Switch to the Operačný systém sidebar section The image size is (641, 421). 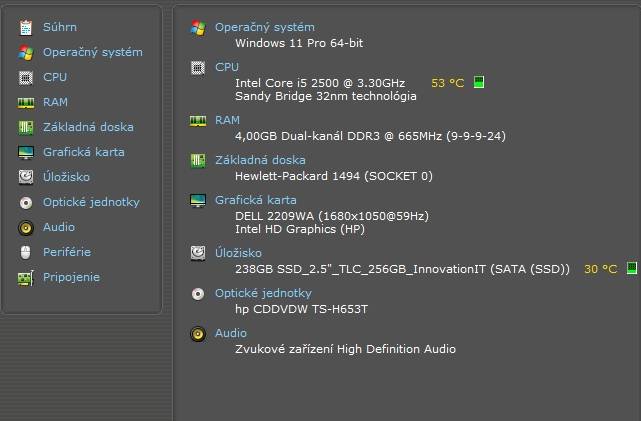(93, 52)
